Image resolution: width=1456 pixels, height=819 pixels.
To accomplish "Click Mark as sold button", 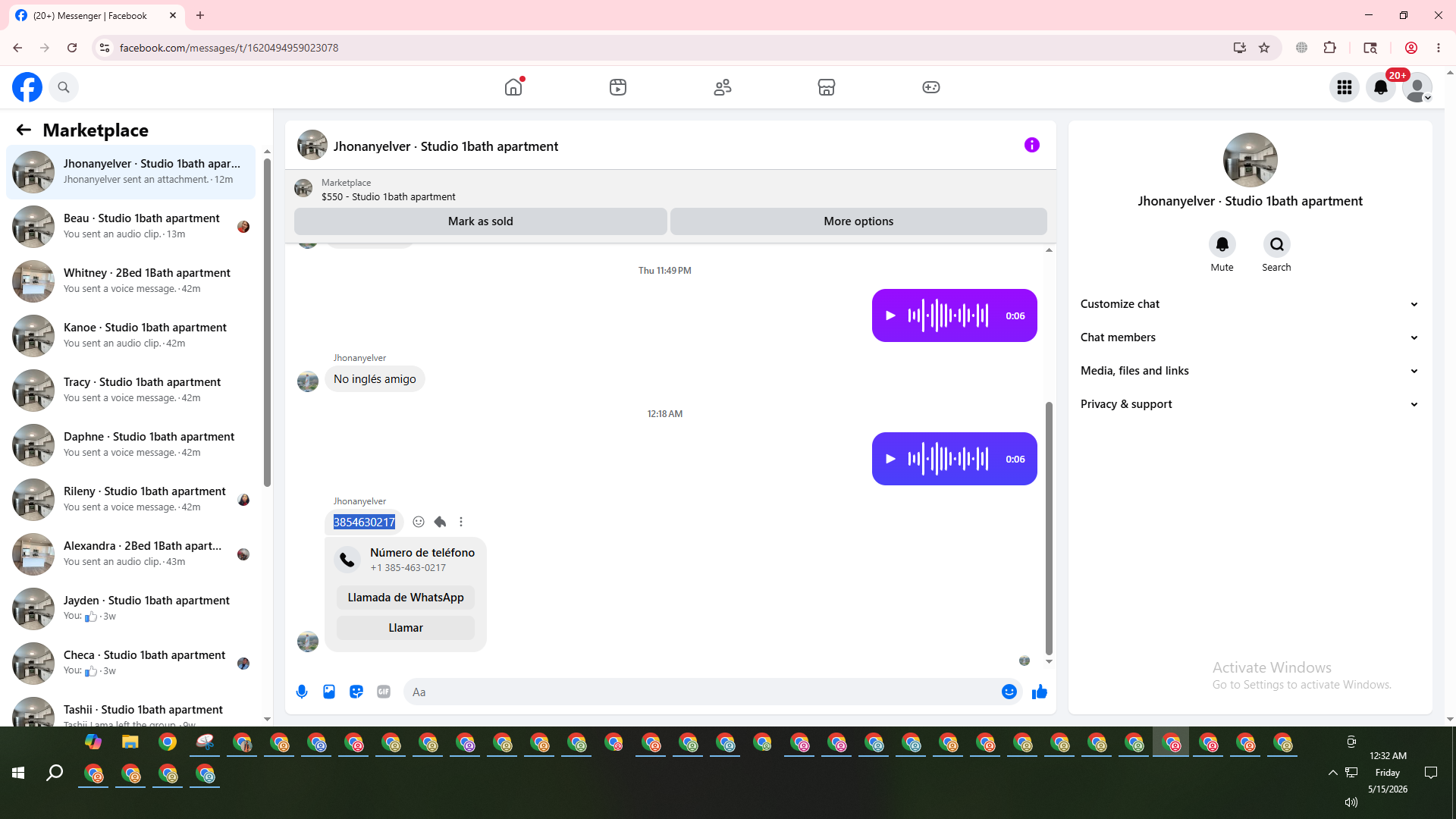I will click(481, 221).
